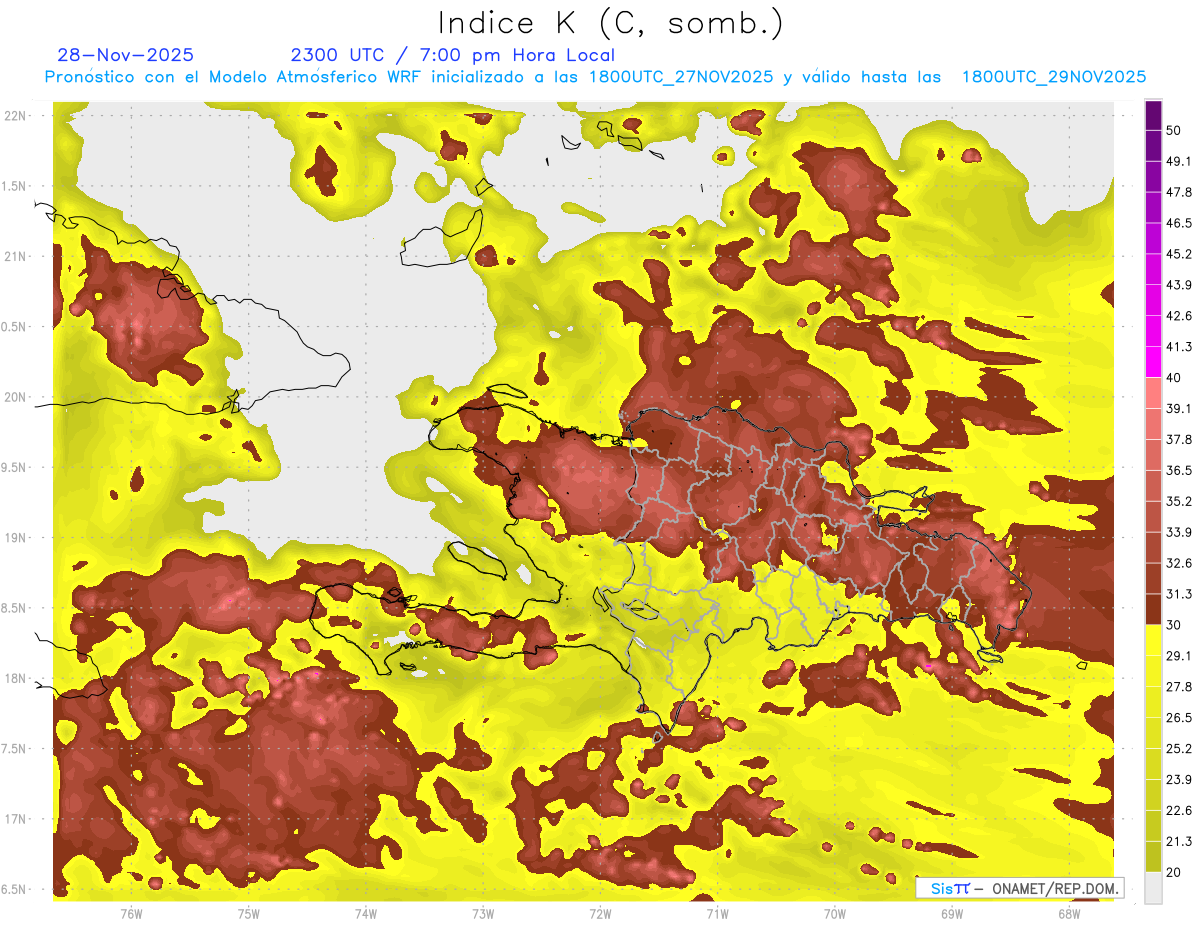Click the '32.6' color bar label
This screenshot has height=927, width=1200.
(1179, 563)
